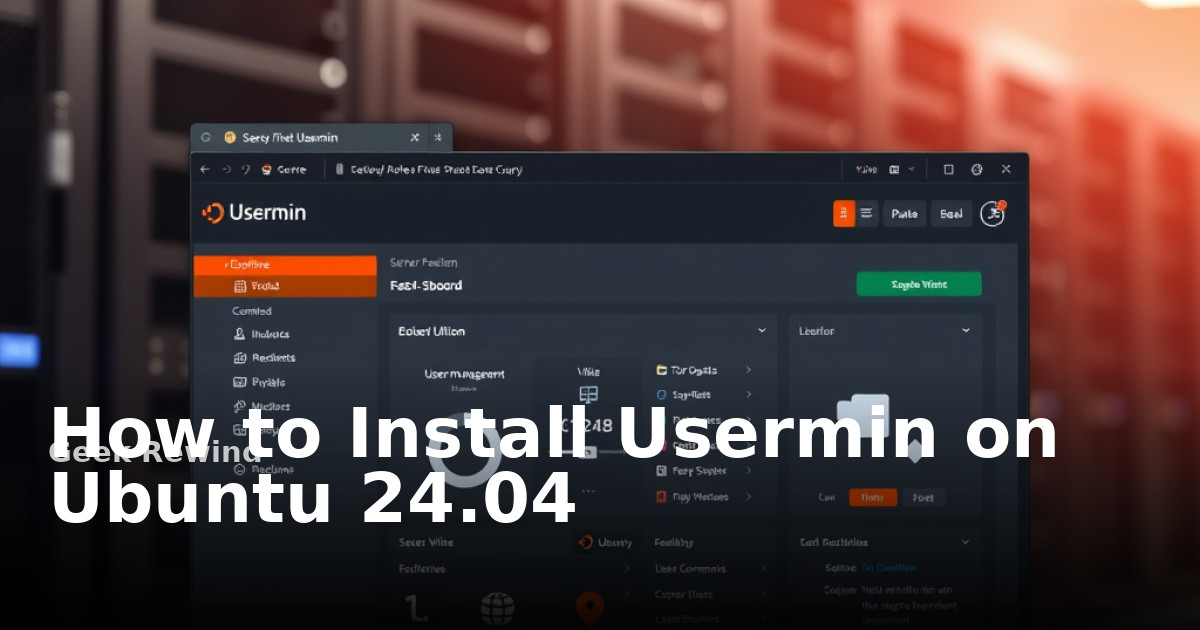Click the icon right of the tab's close X

tap(437, 137)
